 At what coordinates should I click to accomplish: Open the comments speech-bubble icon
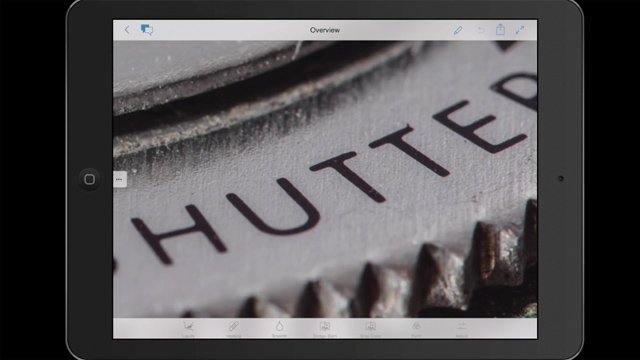147,30
